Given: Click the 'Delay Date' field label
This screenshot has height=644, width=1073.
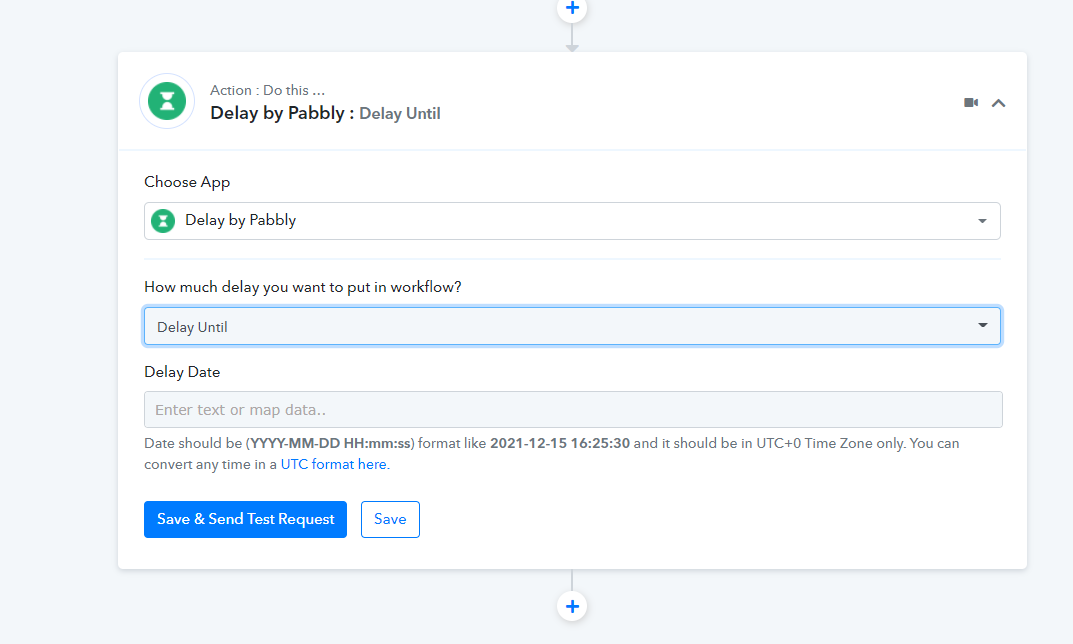Looking at the screenshot, I should 182,372.
